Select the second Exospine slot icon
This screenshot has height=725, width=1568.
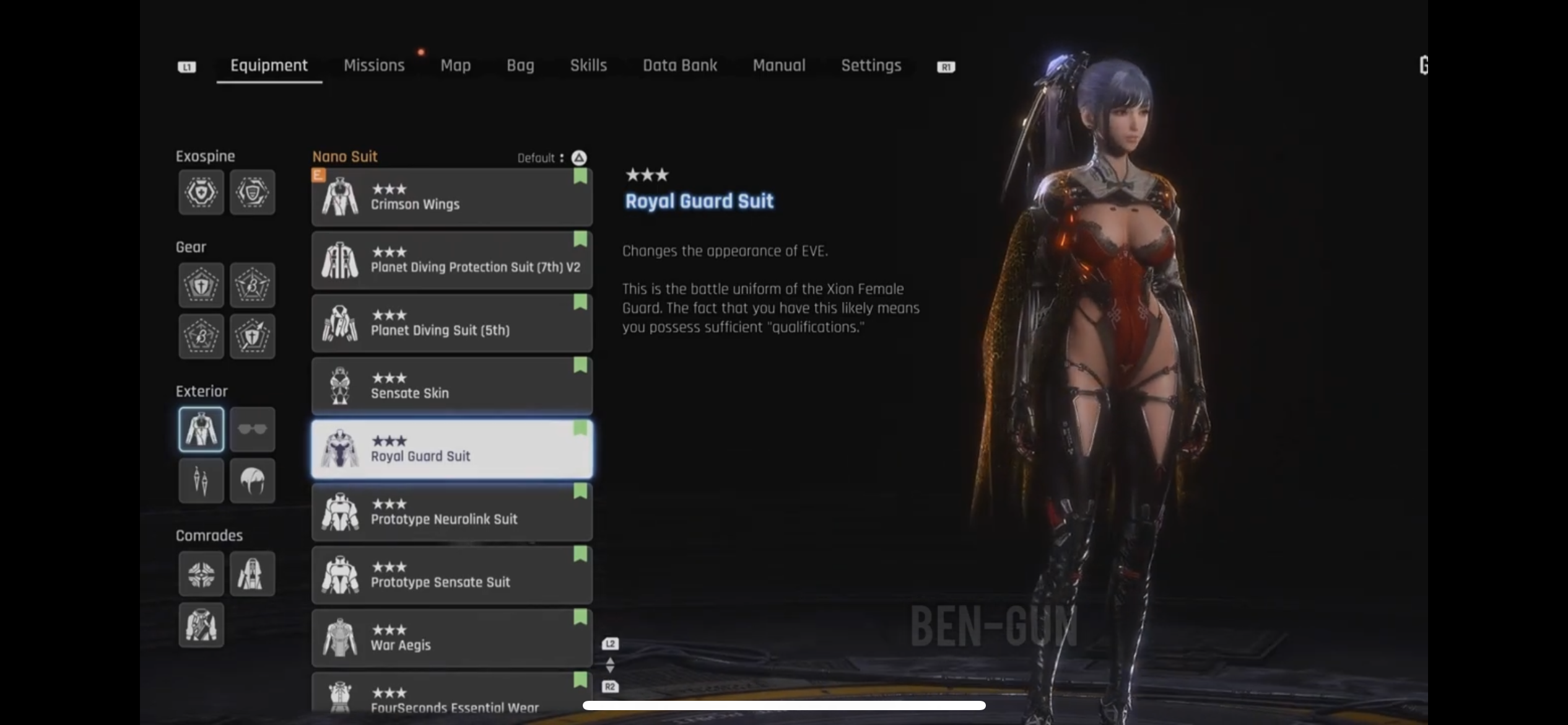point(252,192)
